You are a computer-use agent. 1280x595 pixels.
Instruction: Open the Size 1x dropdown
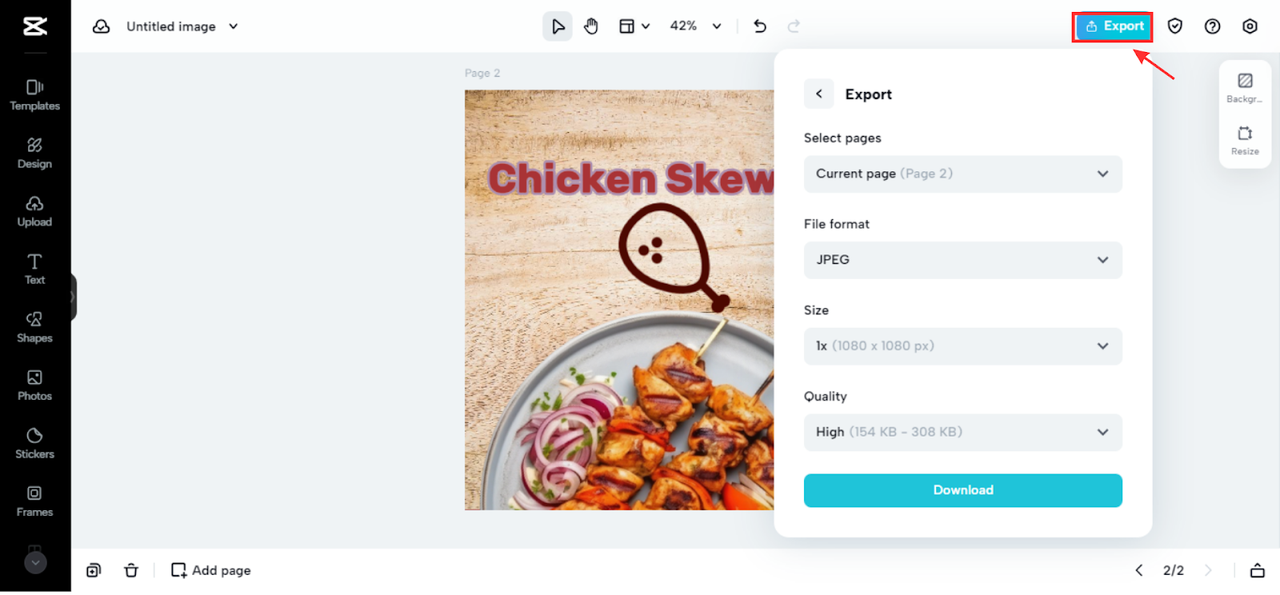click(963, 346)
